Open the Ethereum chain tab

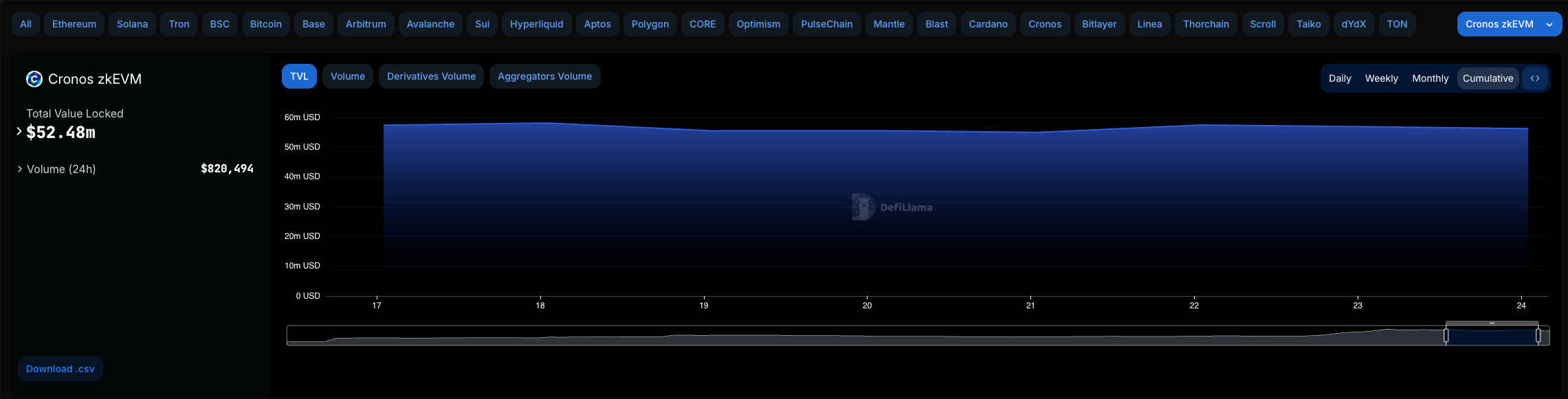click(x=74, y=24)
